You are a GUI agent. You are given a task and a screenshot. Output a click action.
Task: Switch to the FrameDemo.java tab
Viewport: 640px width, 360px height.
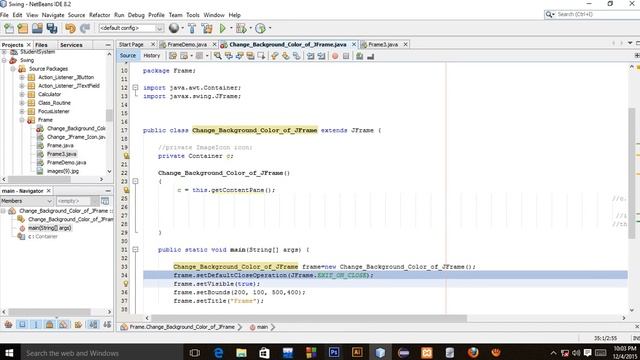(x=187, y=44)
